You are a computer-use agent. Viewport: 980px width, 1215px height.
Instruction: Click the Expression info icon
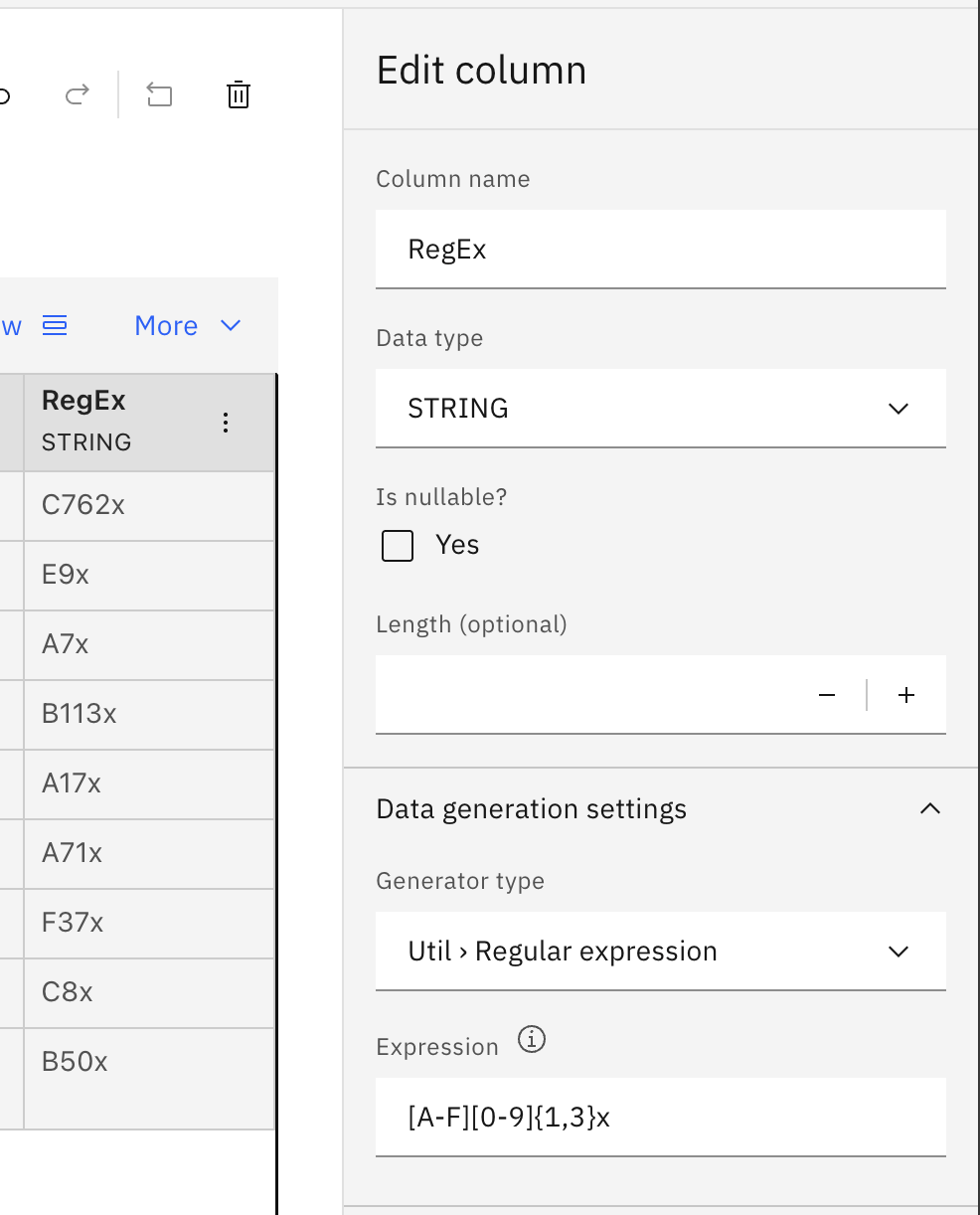(532, 1040)
